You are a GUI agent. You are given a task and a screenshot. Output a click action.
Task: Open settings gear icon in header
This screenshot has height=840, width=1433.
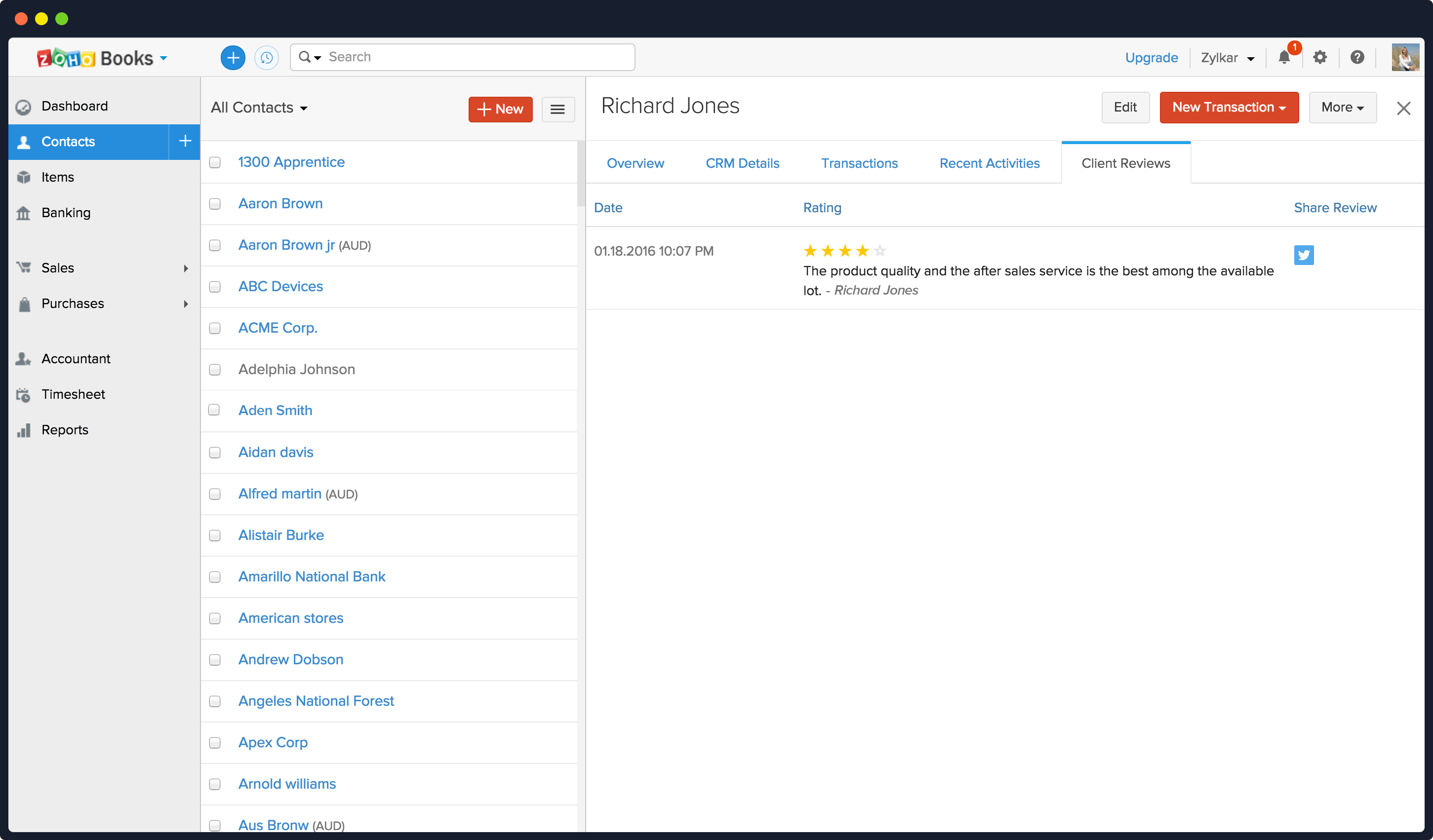tap(1320, 57)
